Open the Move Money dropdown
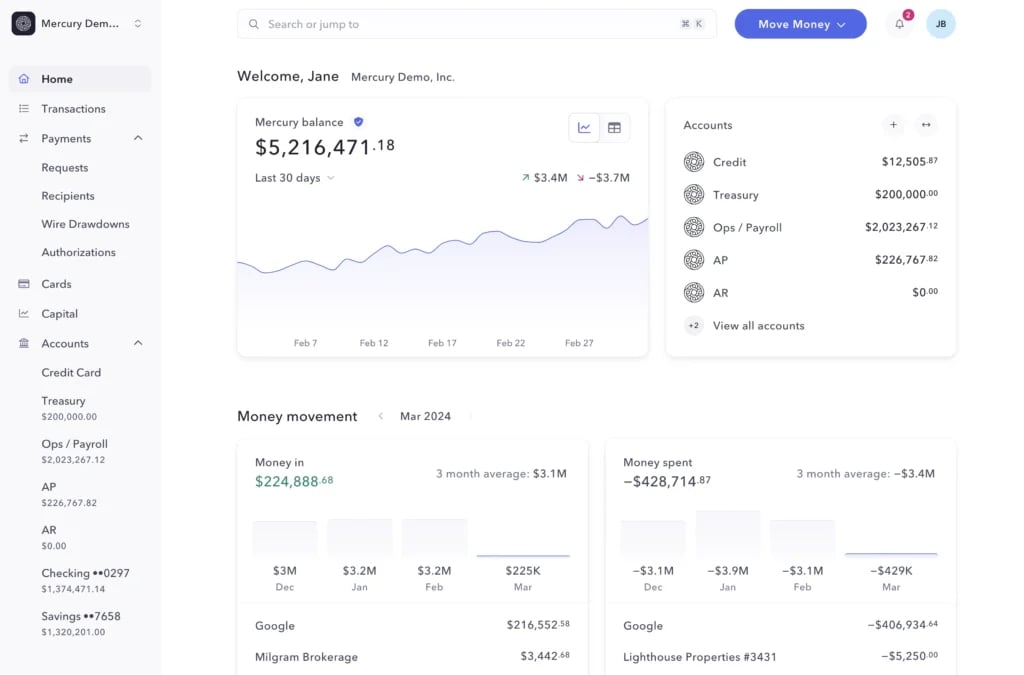The image size is (1024, 675). point(800,24)
